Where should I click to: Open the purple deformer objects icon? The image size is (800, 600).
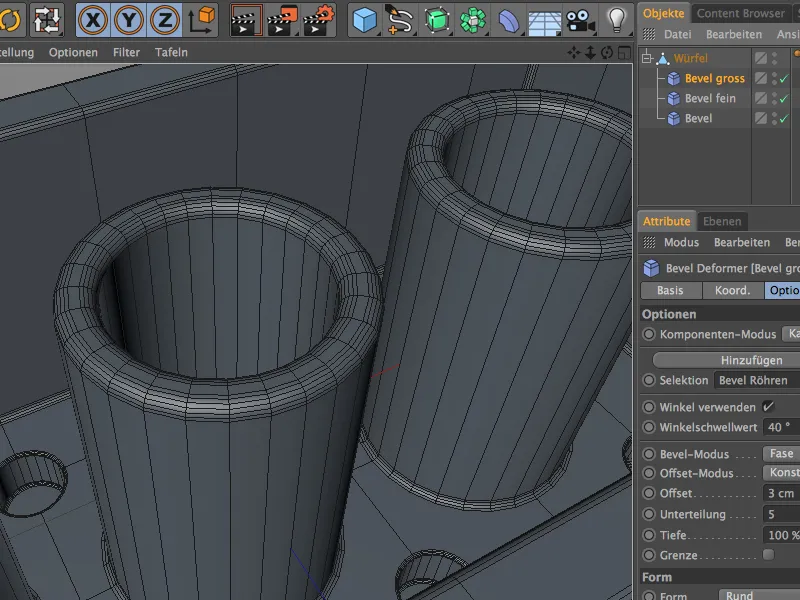pos(508,20)
